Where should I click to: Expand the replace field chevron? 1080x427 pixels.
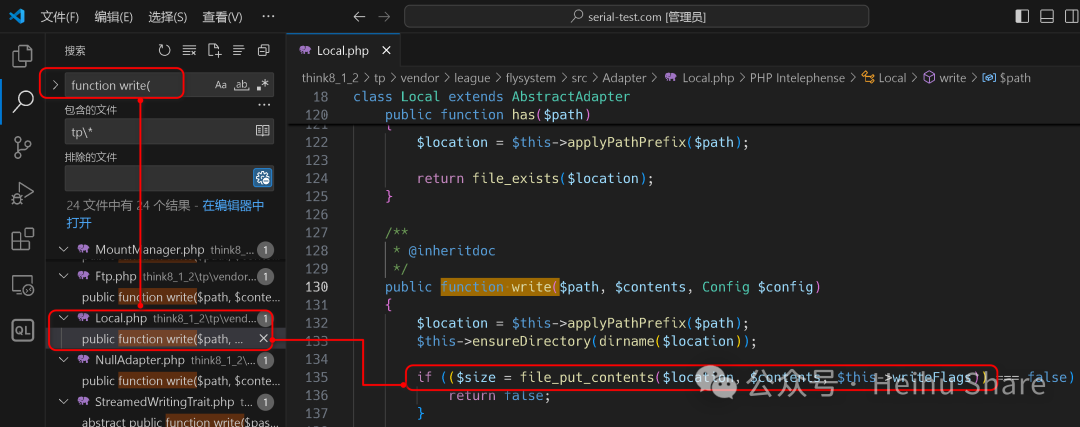click(55, 85)
